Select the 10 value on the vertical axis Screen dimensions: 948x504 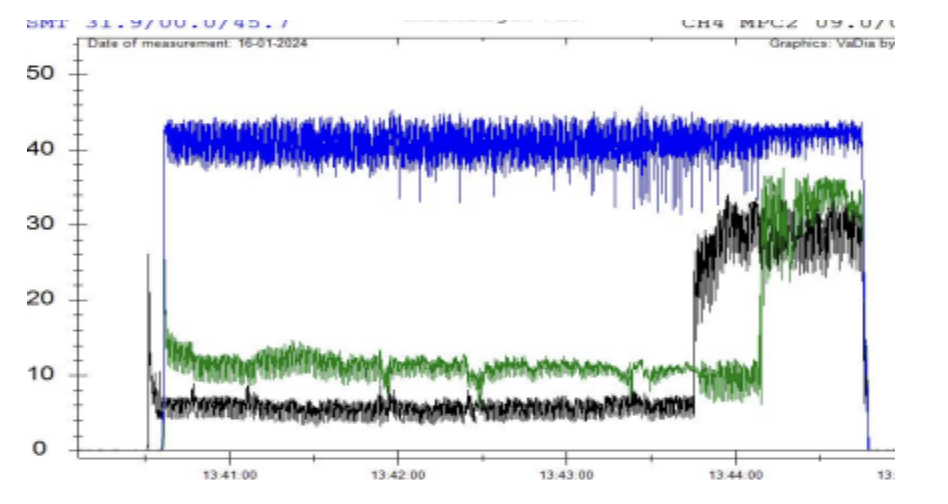40,373
